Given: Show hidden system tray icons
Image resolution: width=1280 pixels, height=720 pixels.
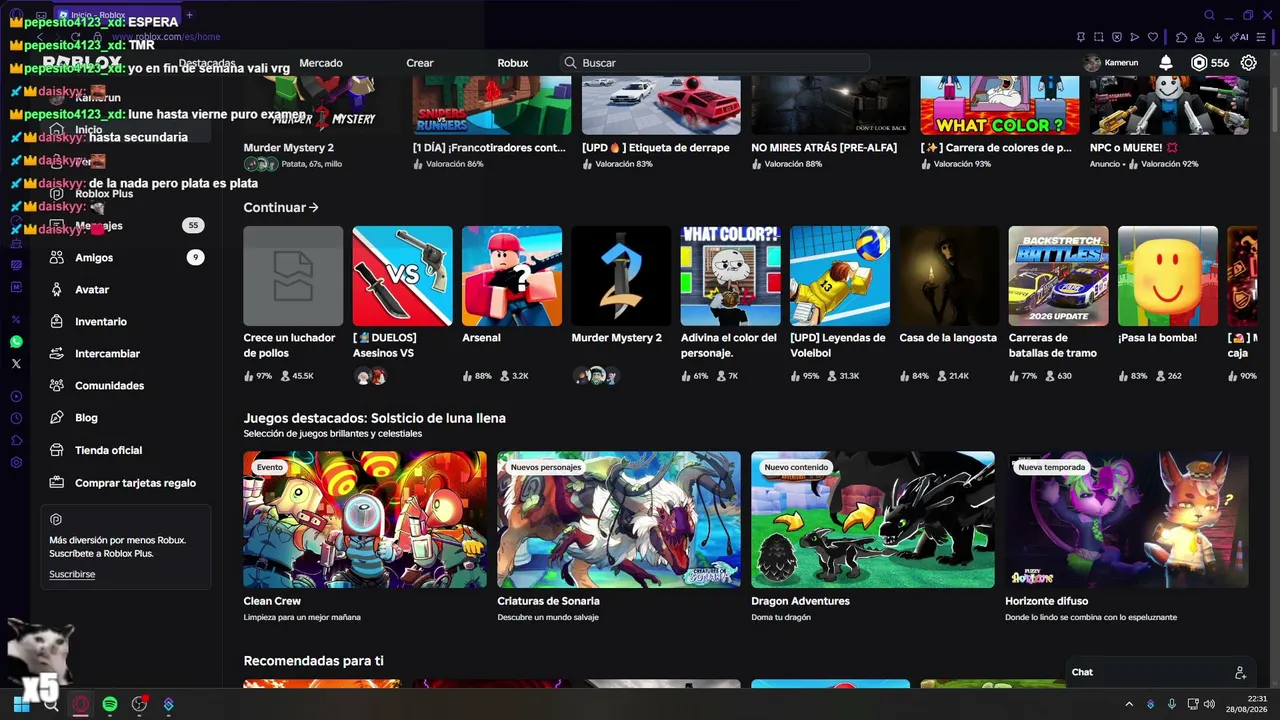Looking at the screenshot, I should click(x=1129, y=704).
